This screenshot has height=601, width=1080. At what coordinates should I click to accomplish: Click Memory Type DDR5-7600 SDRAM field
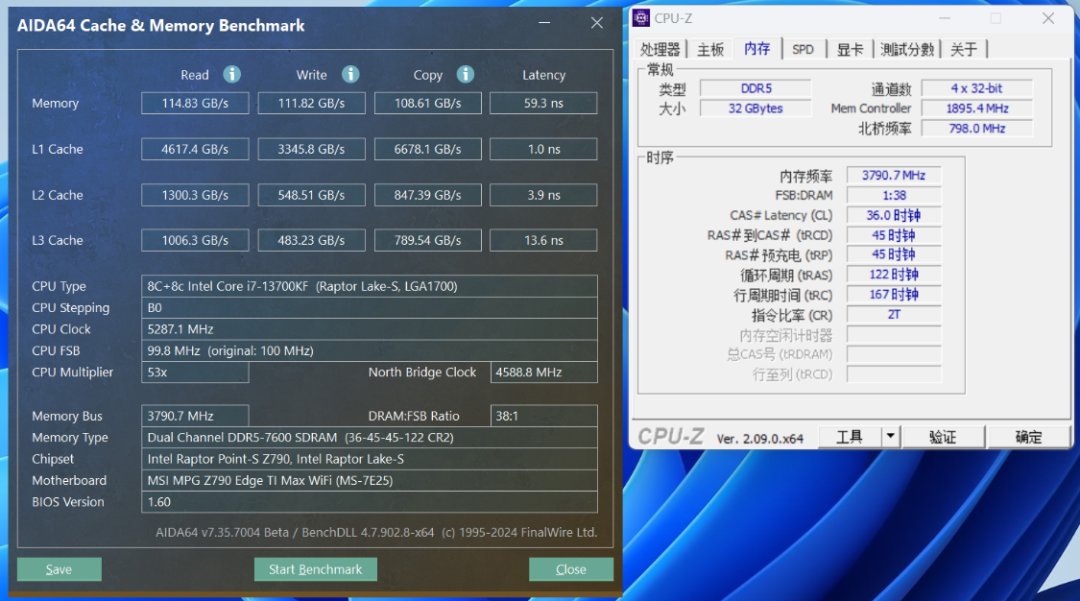369,437
